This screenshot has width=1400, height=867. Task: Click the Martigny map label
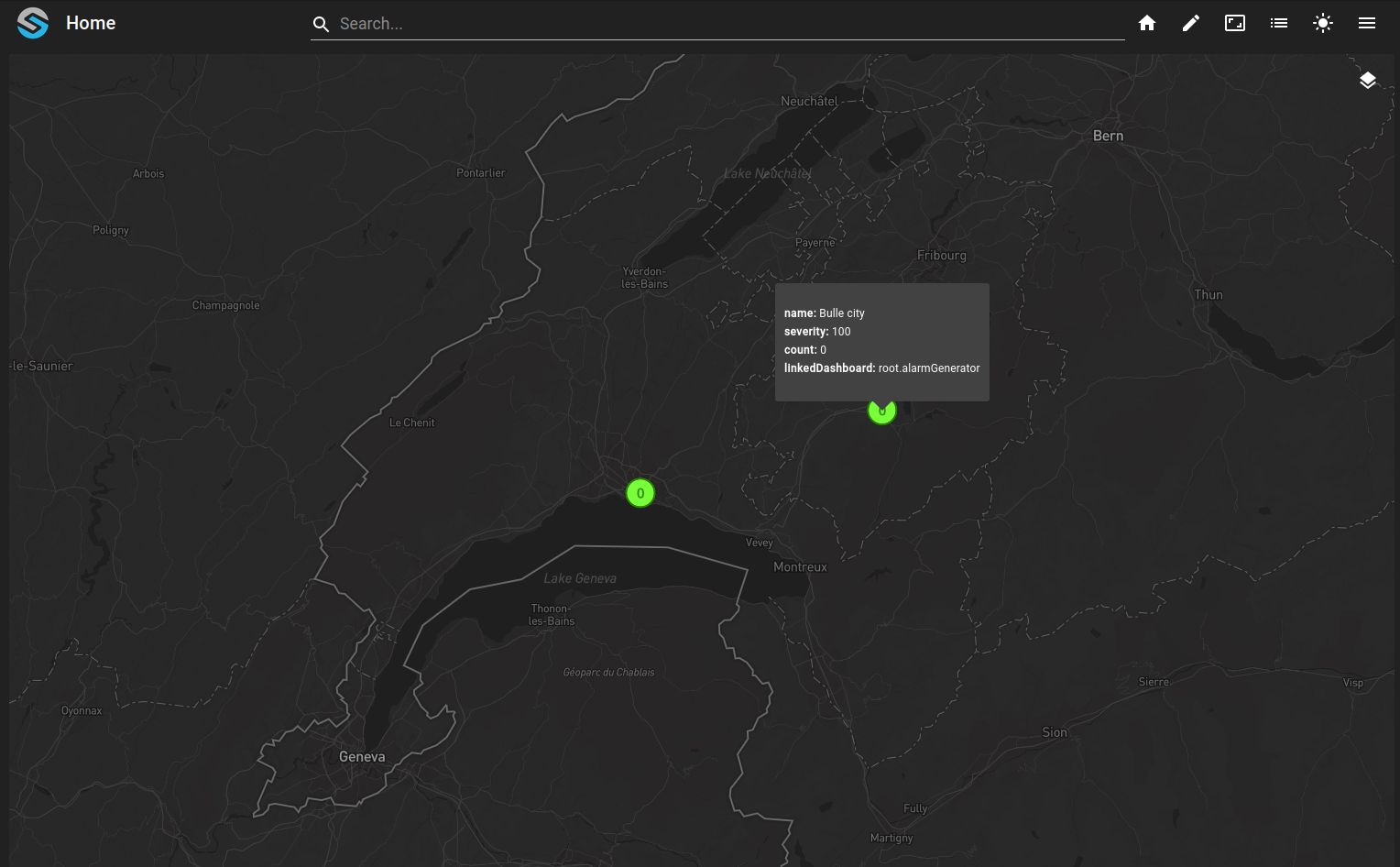pos(891,839)
